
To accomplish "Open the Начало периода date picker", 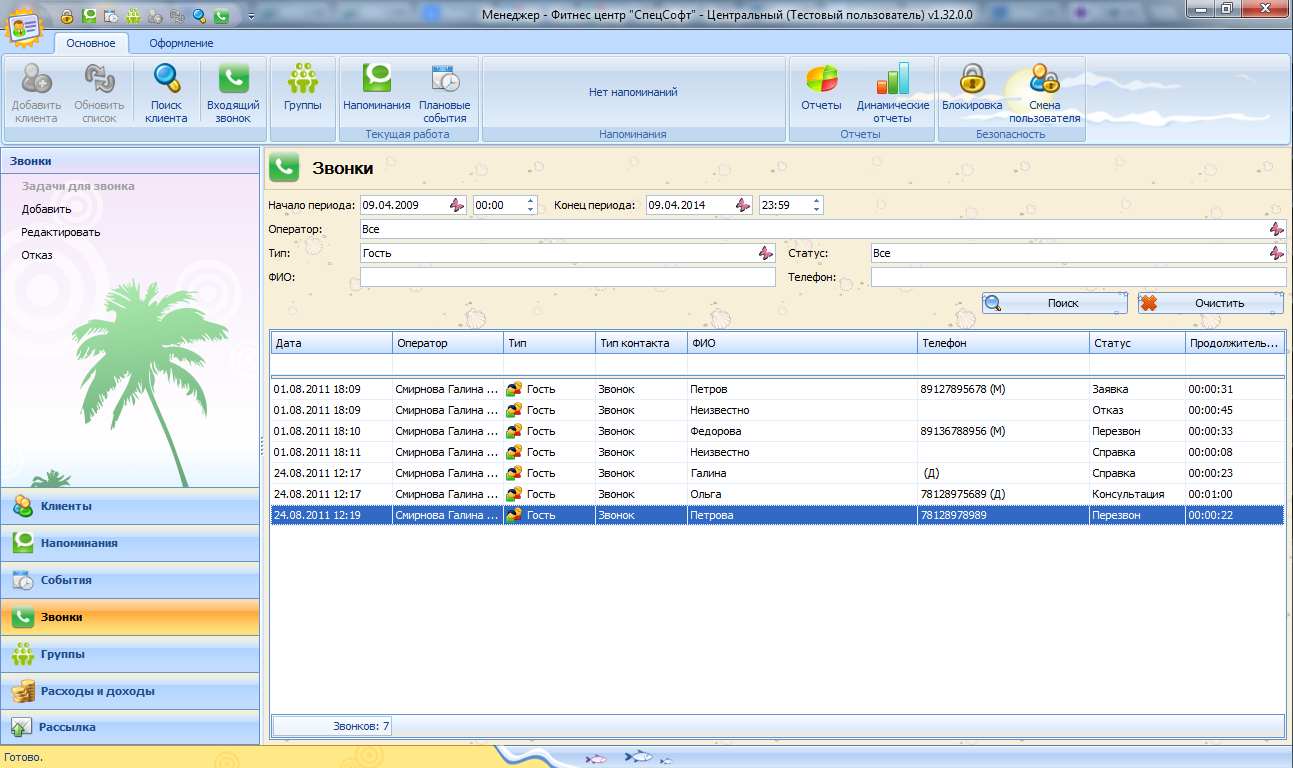I will (x=457, y=205).
